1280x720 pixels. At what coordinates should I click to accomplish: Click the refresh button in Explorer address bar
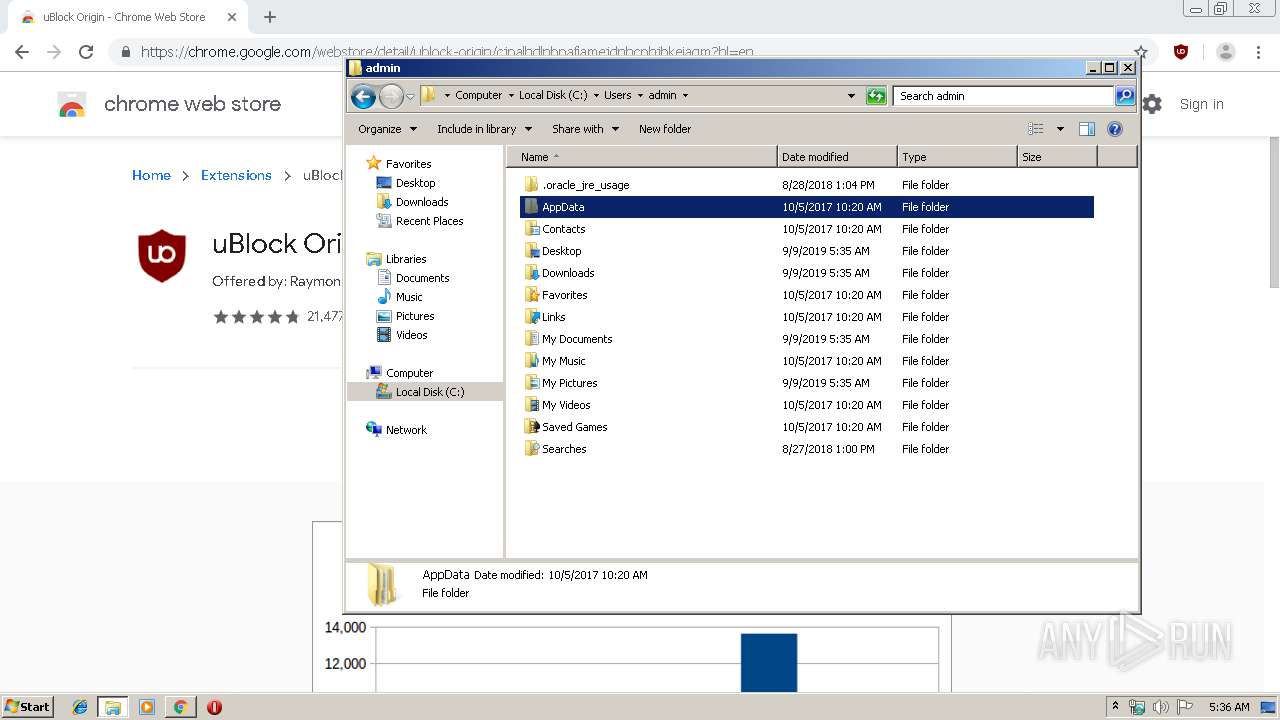click(x=876, y=96)
